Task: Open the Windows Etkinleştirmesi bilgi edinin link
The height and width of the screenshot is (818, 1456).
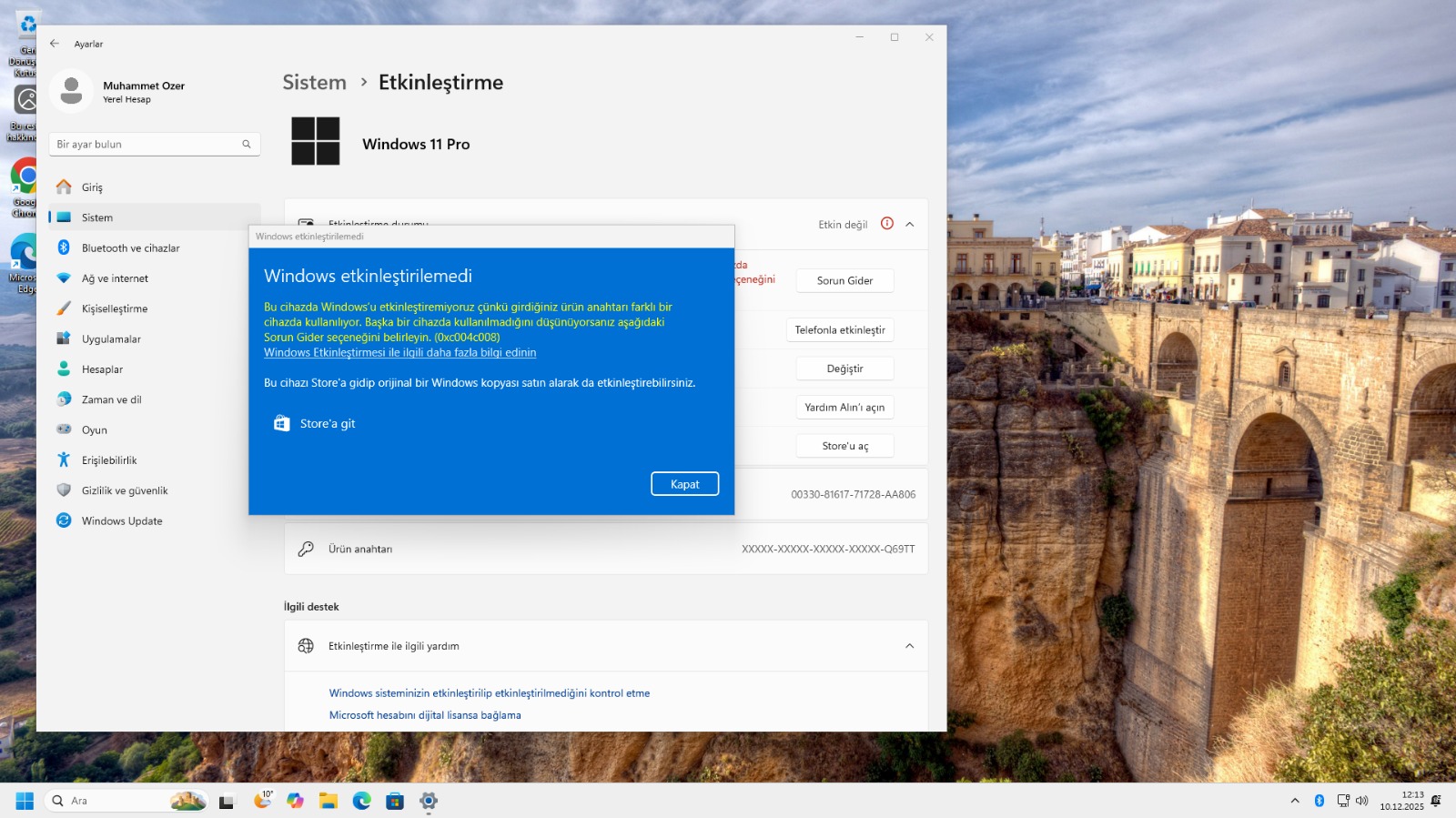Action: (400, 353)
